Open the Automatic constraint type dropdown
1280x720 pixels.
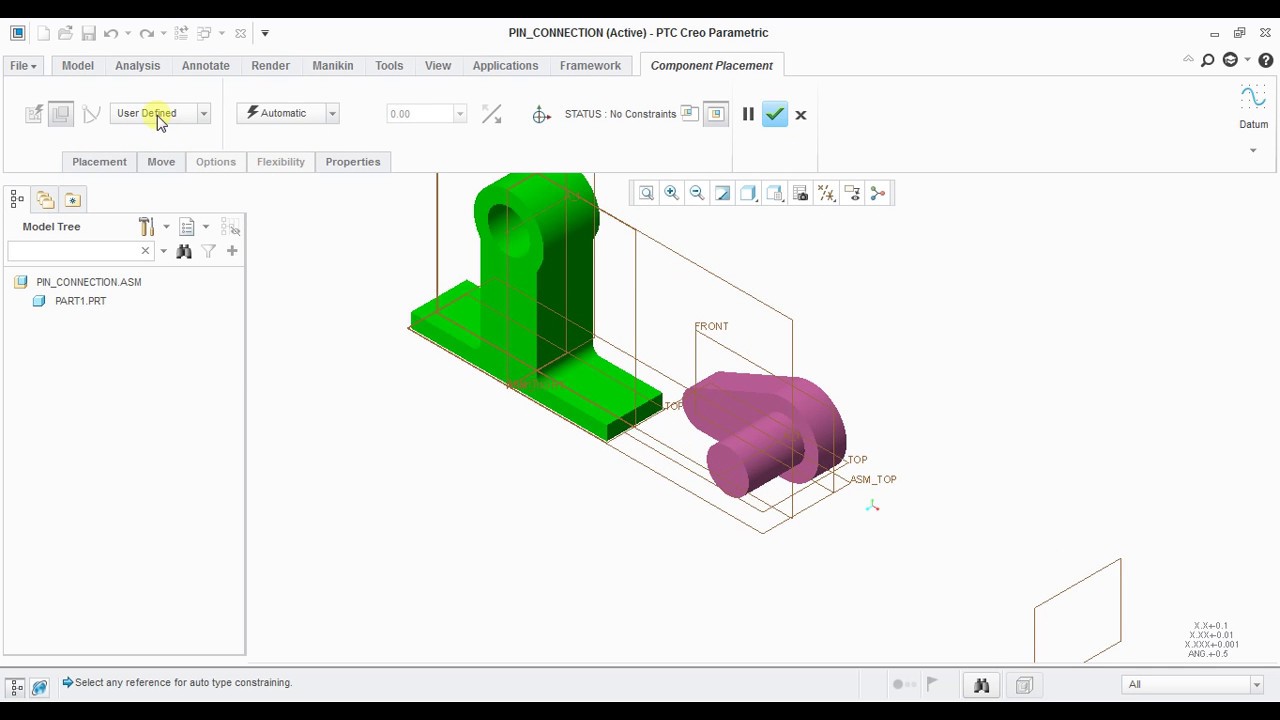332,113
